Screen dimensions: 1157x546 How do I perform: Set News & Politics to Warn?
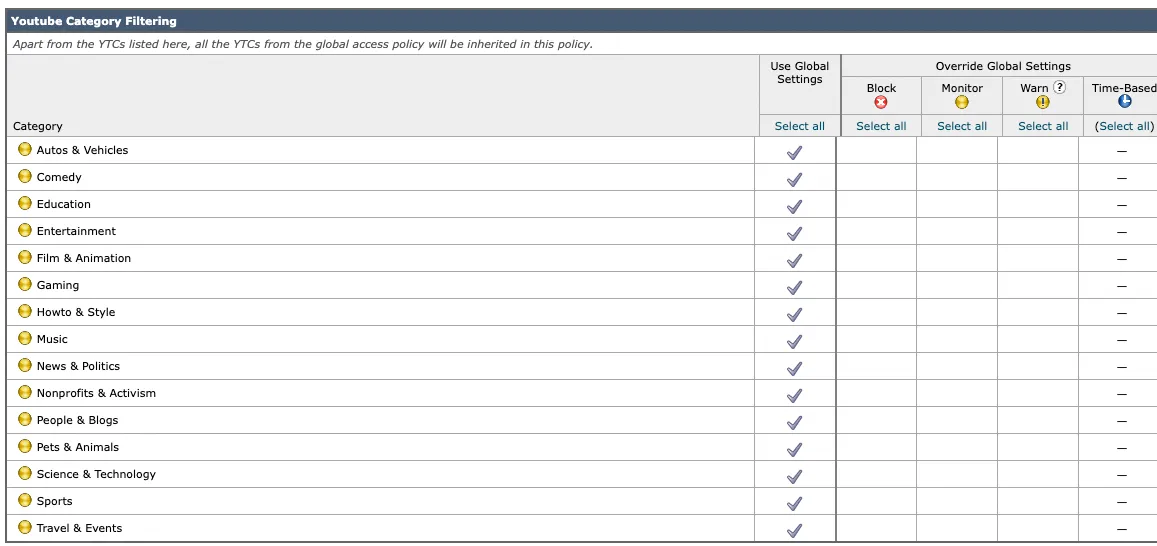click(x=1039, y=367)
